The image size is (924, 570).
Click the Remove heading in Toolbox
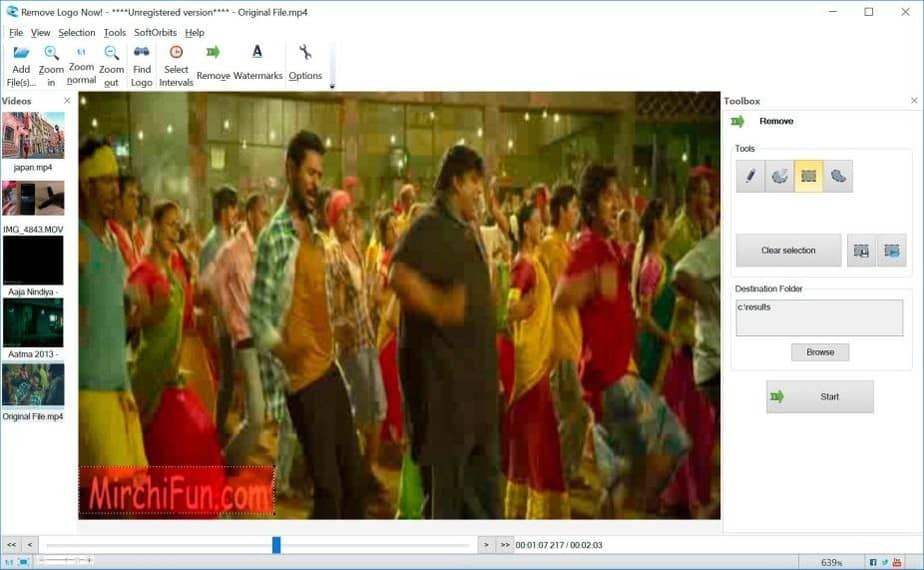tap(776, 121)
